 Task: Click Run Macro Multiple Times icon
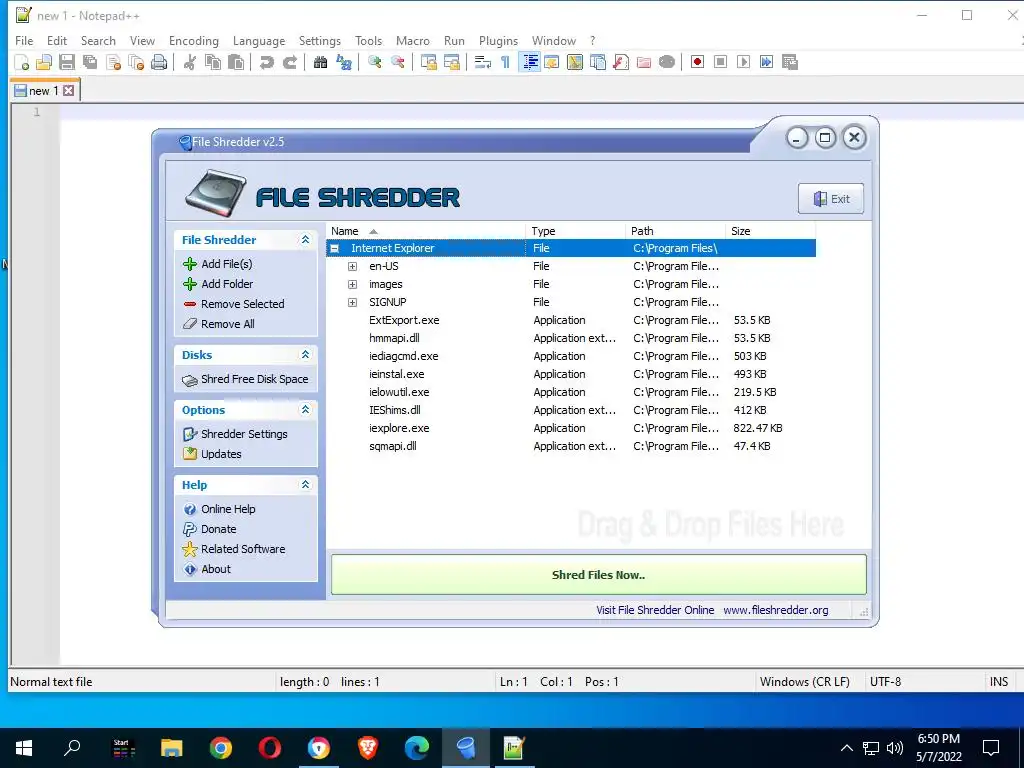[x=767, y=62]
